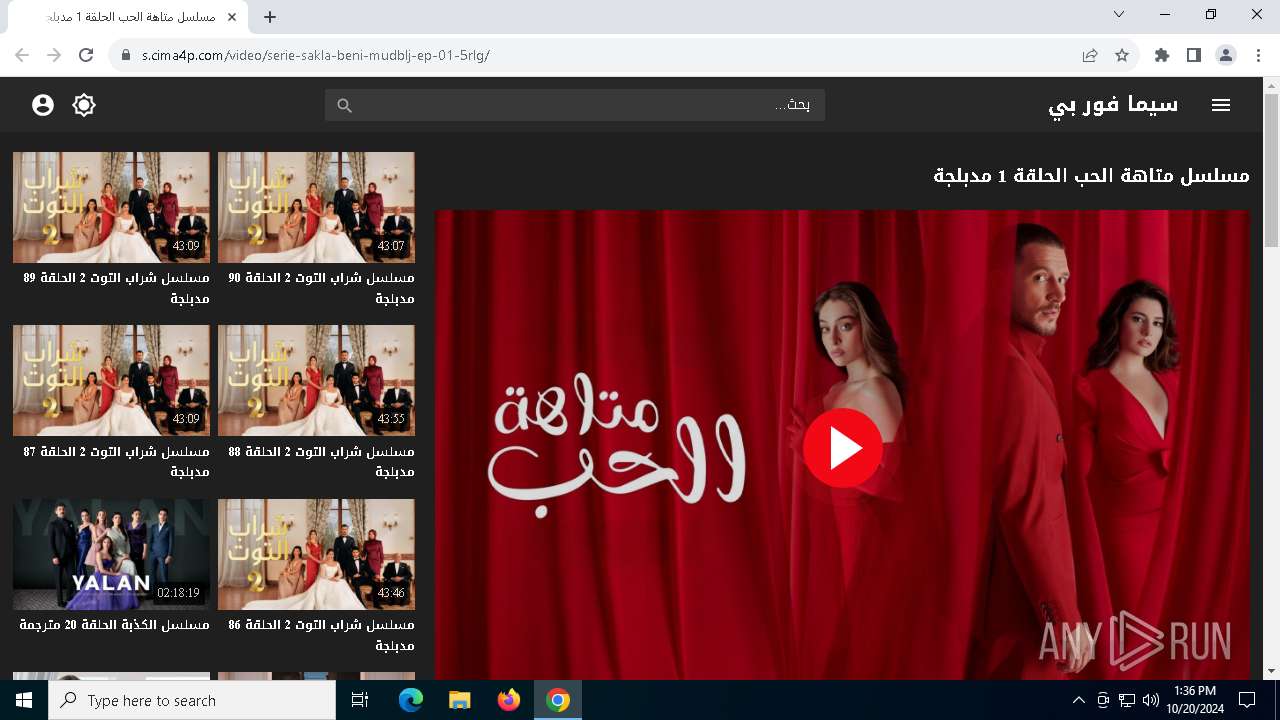Click the page vertical scrollbar thumb
Viewport: 1280px width, 720px height.
coord(1272,170)
